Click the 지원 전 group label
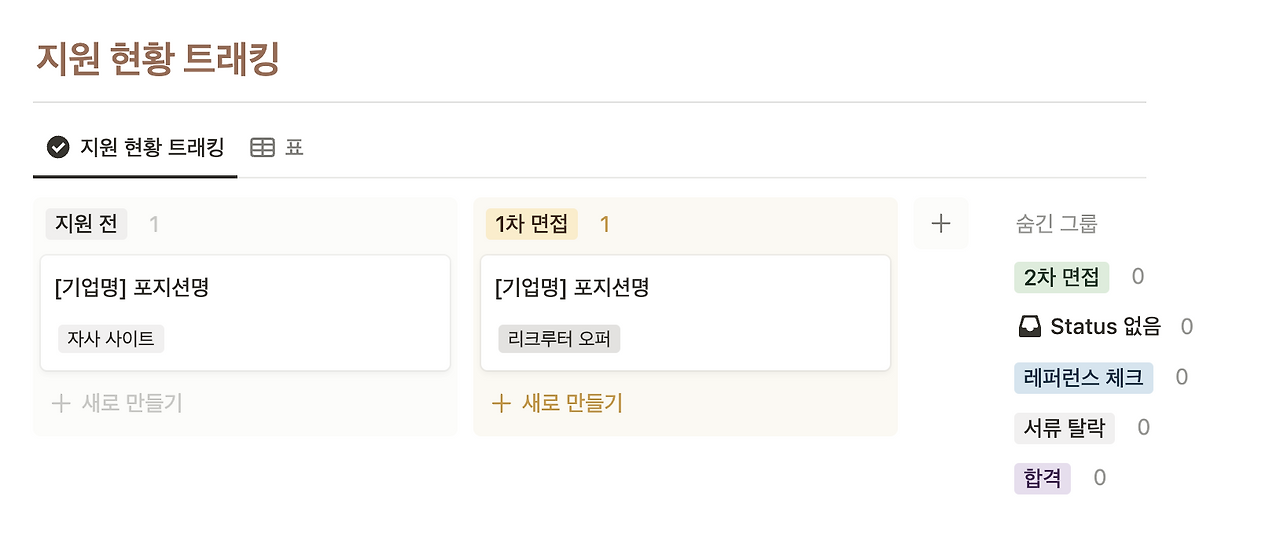Viewport: 1280px width, 533px height. (x=86, y=224)
